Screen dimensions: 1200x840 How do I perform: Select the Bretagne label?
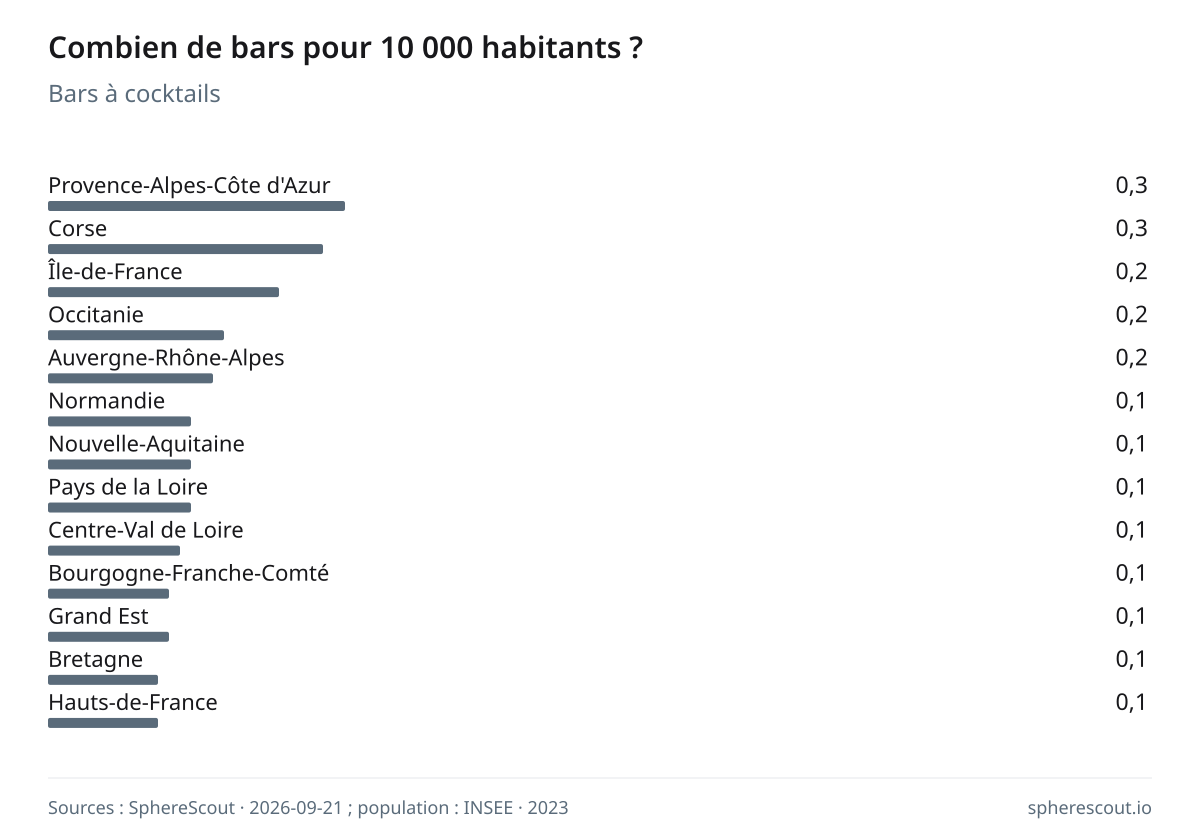[95, 659]
